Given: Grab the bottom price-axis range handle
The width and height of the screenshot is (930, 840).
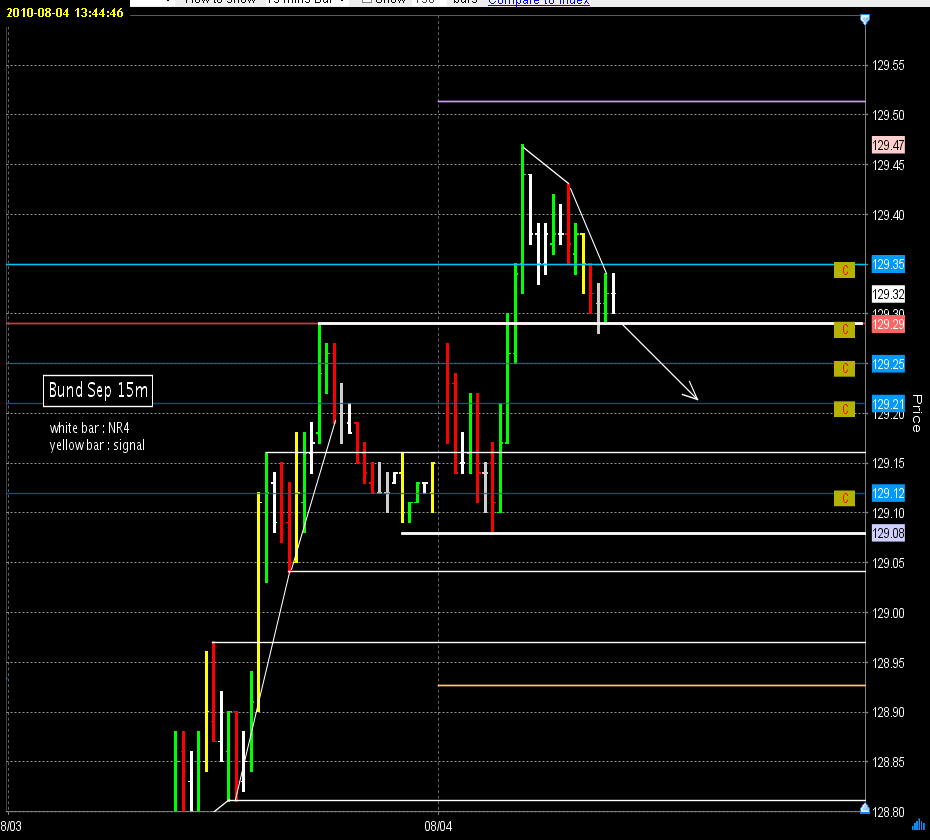Looking at the screenshot, I should pyautogui.click(x=865, y=808).
